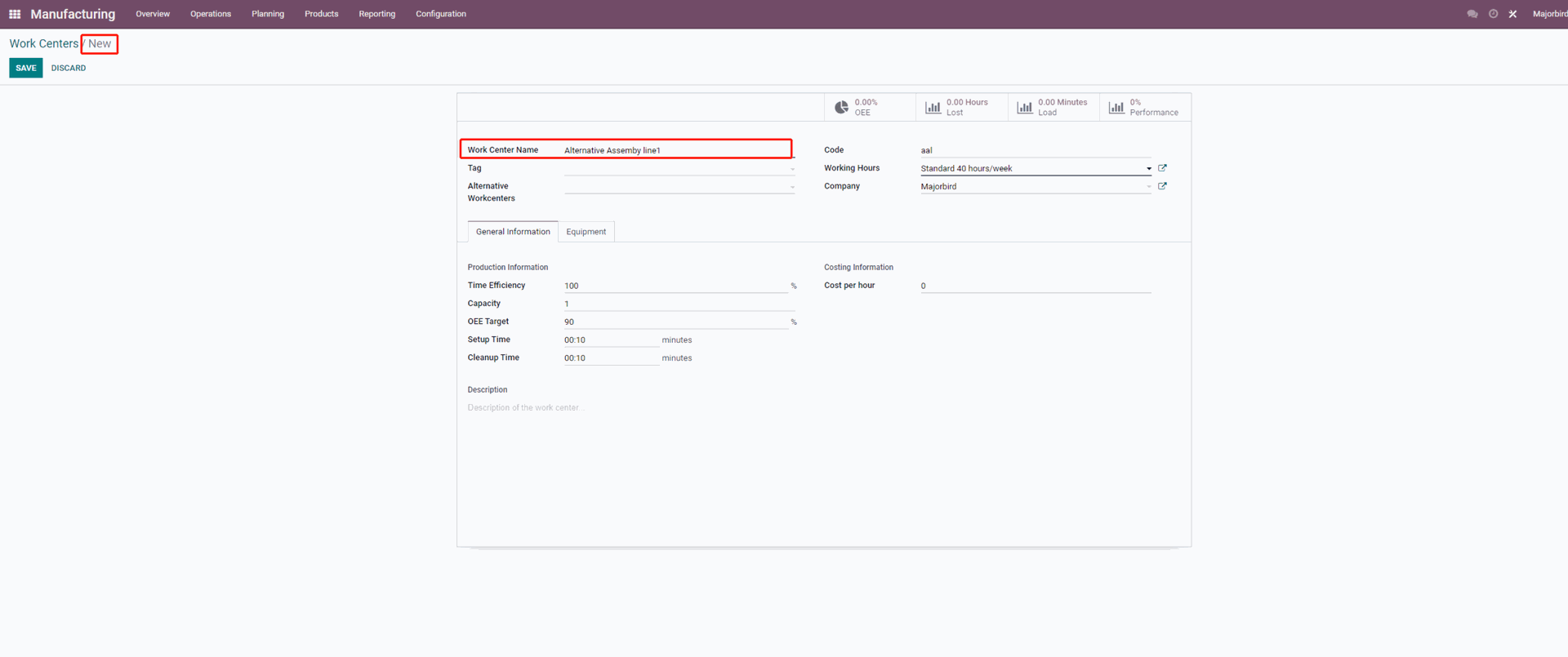Viewport: 1568px width, 657px height.
Task: Open Company external link icon
Action: 1162,186
